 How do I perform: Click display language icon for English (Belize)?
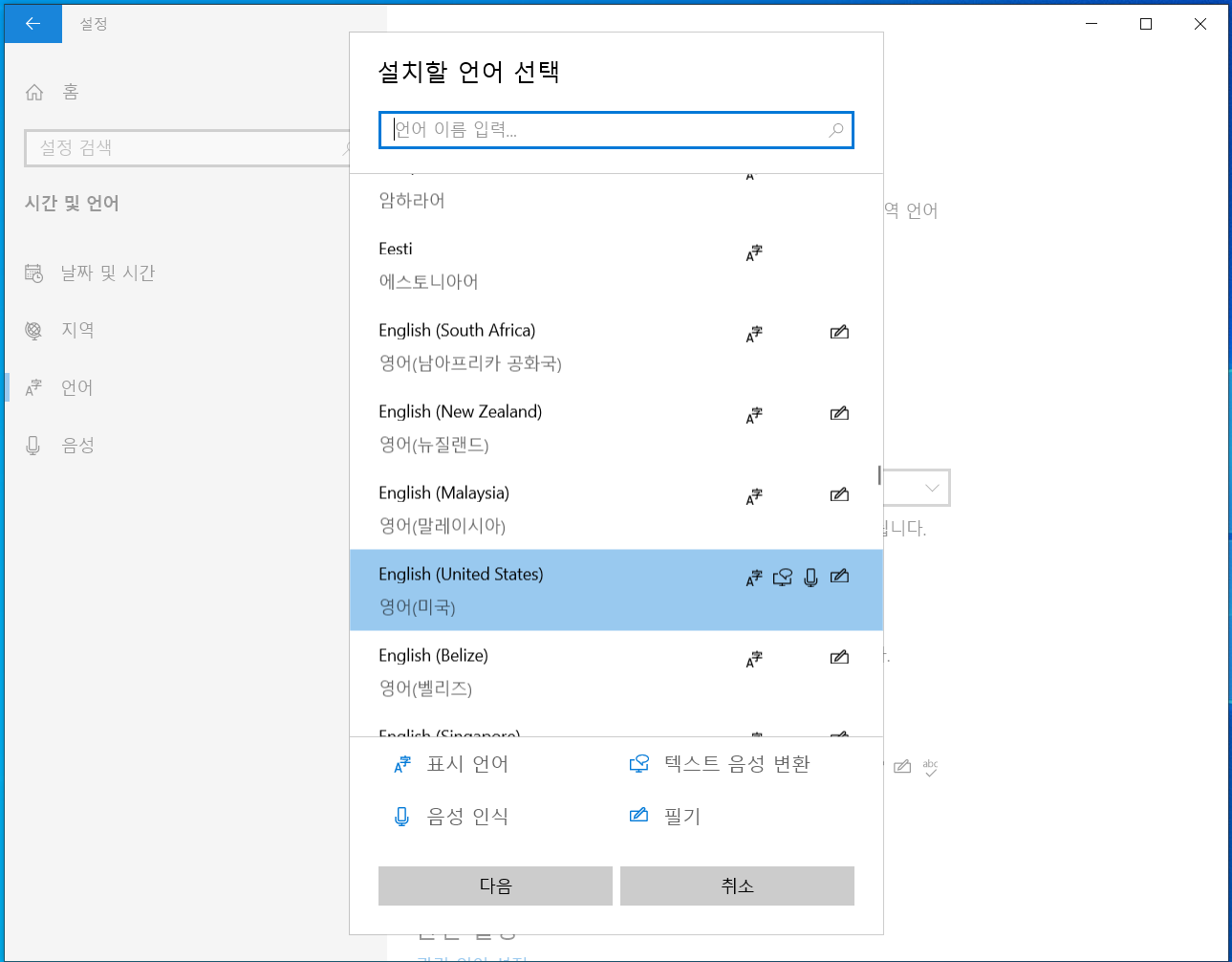pos(754,659)
